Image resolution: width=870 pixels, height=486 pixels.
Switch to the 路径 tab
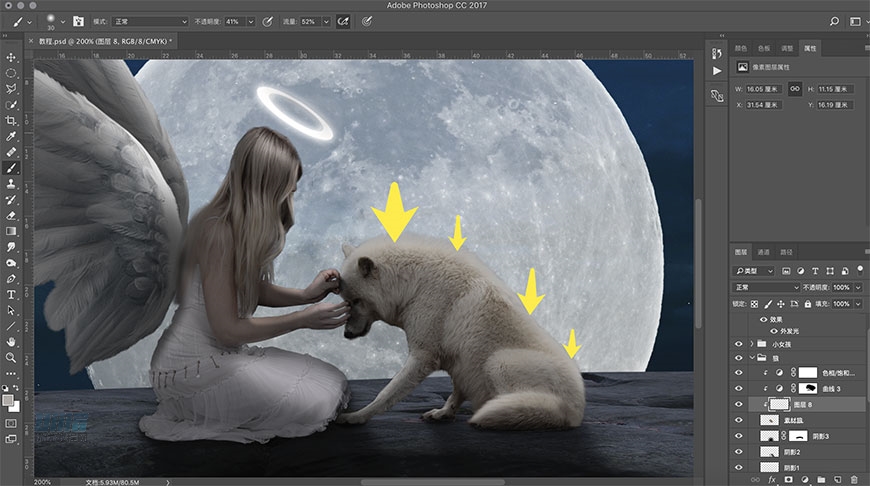(786, 252)
